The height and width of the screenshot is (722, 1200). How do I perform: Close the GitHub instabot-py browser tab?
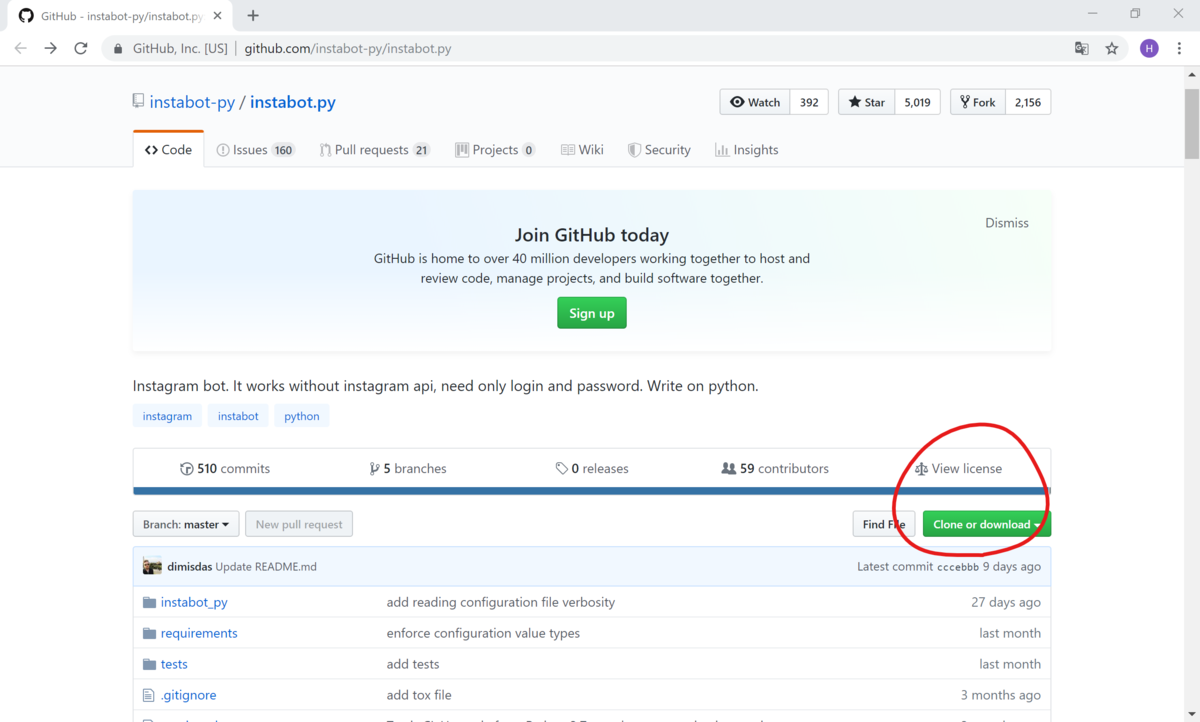[x=218, y=16]
